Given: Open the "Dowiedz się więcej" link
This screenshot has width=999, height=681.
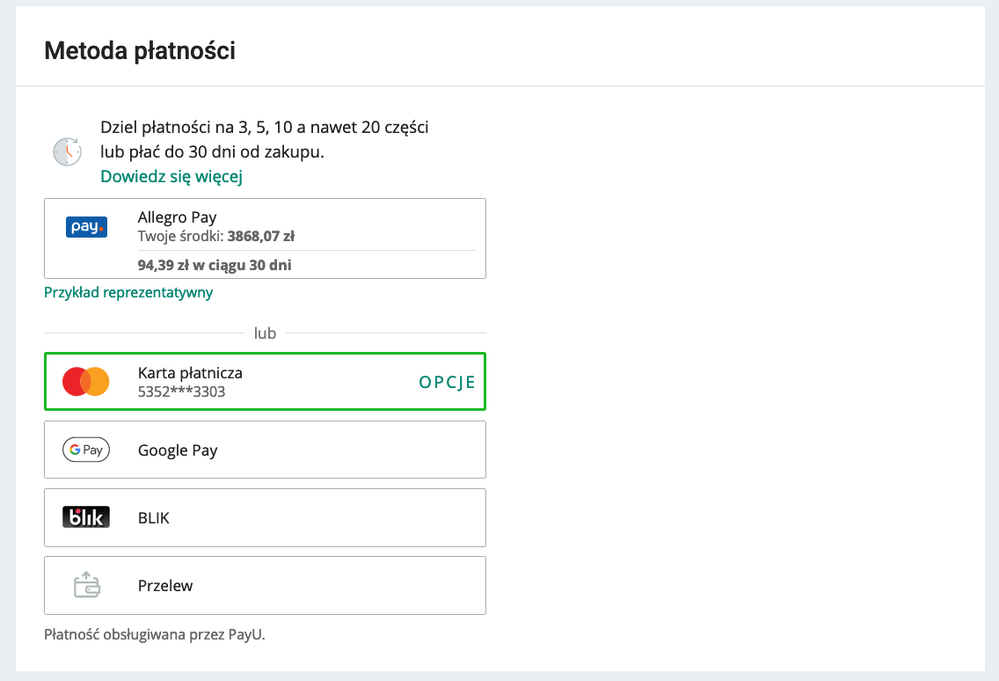Looking at the screenshot, I should [x=171, y=177].
